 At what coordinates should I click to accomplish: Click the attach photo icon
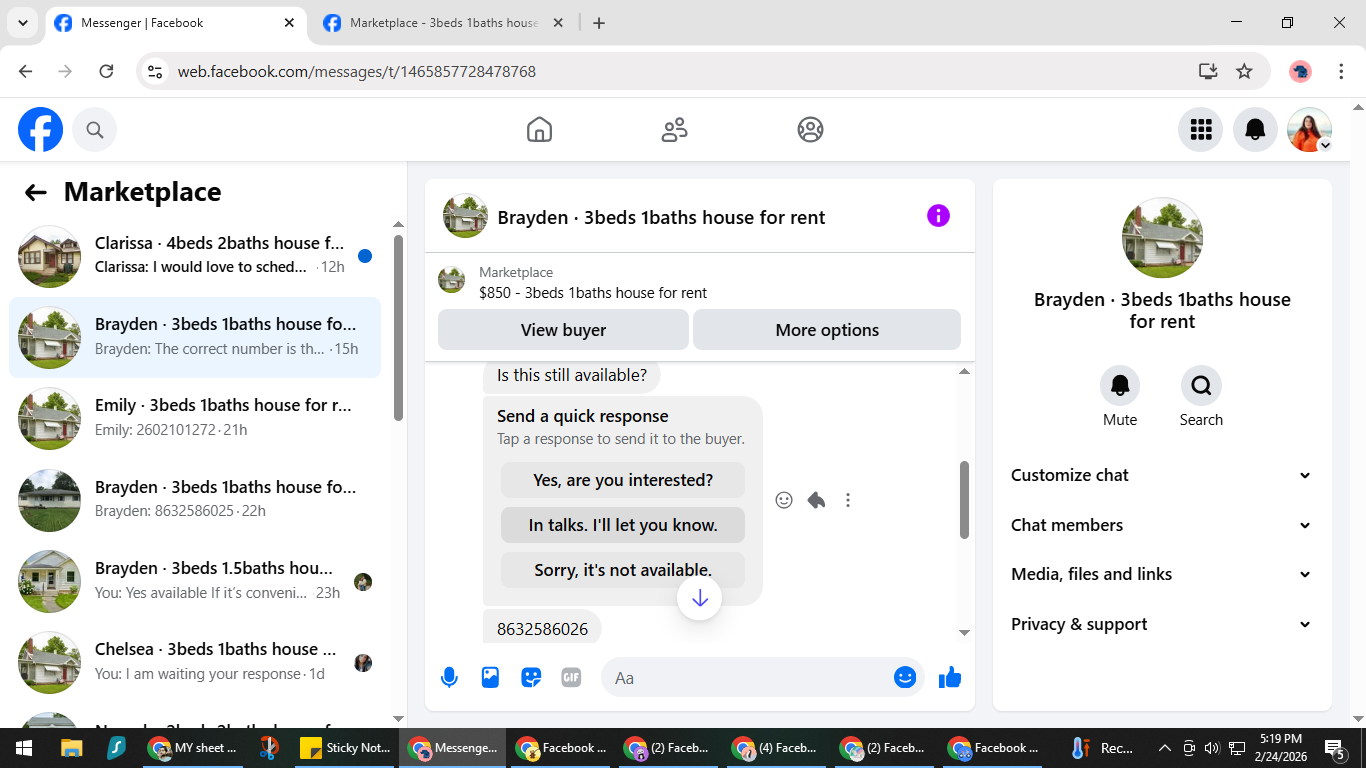pyautogui.click(x=490, y=678)
